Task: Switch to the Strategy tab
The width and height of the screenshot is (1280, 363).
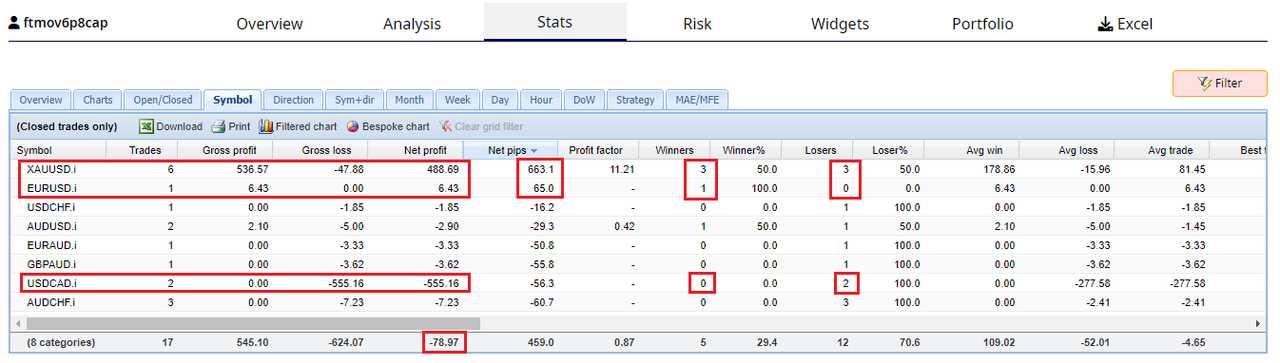Action: (636, 100)
